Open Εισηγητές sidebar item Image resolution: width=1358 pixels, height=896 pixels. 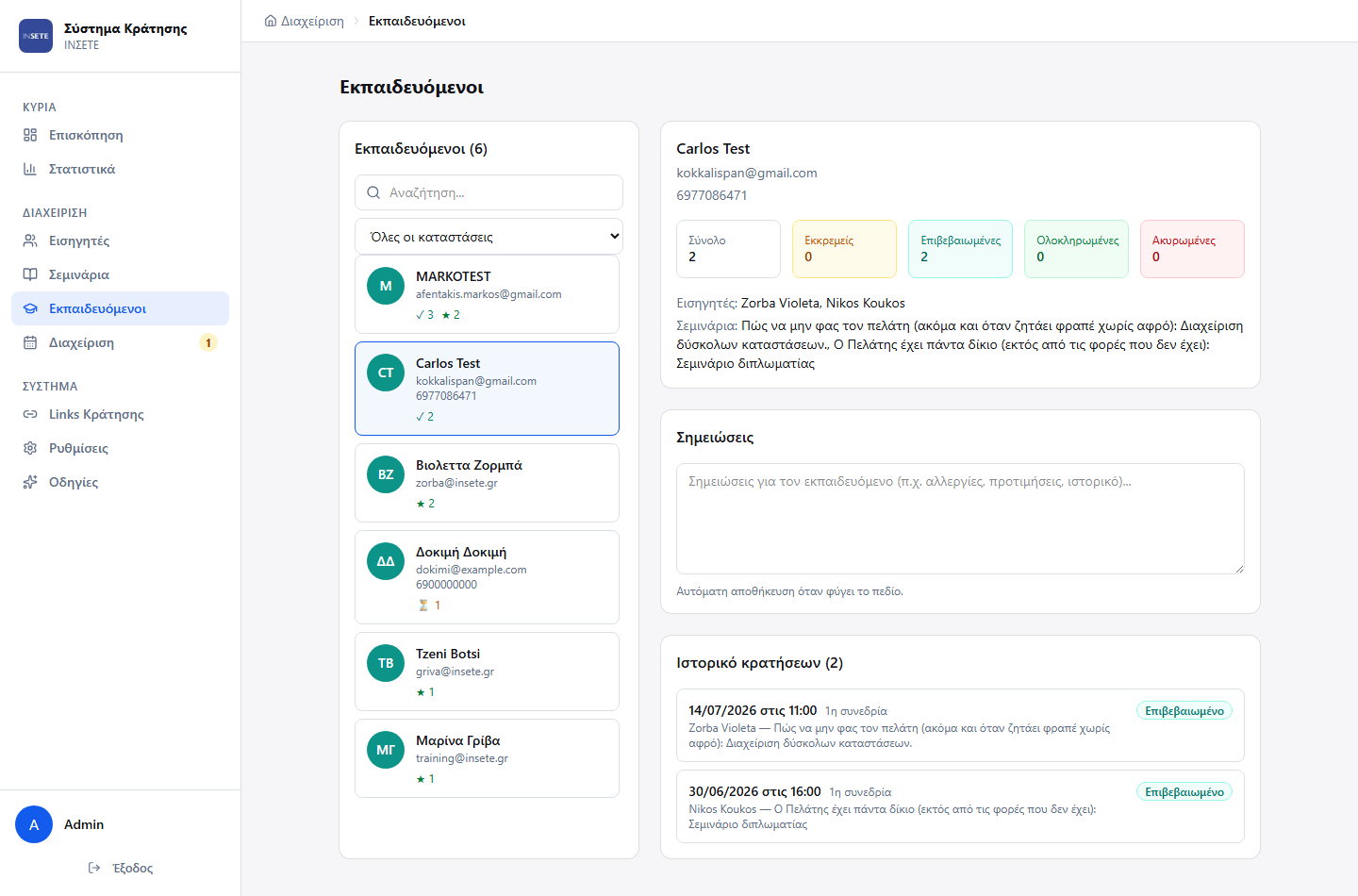point(120,241)
